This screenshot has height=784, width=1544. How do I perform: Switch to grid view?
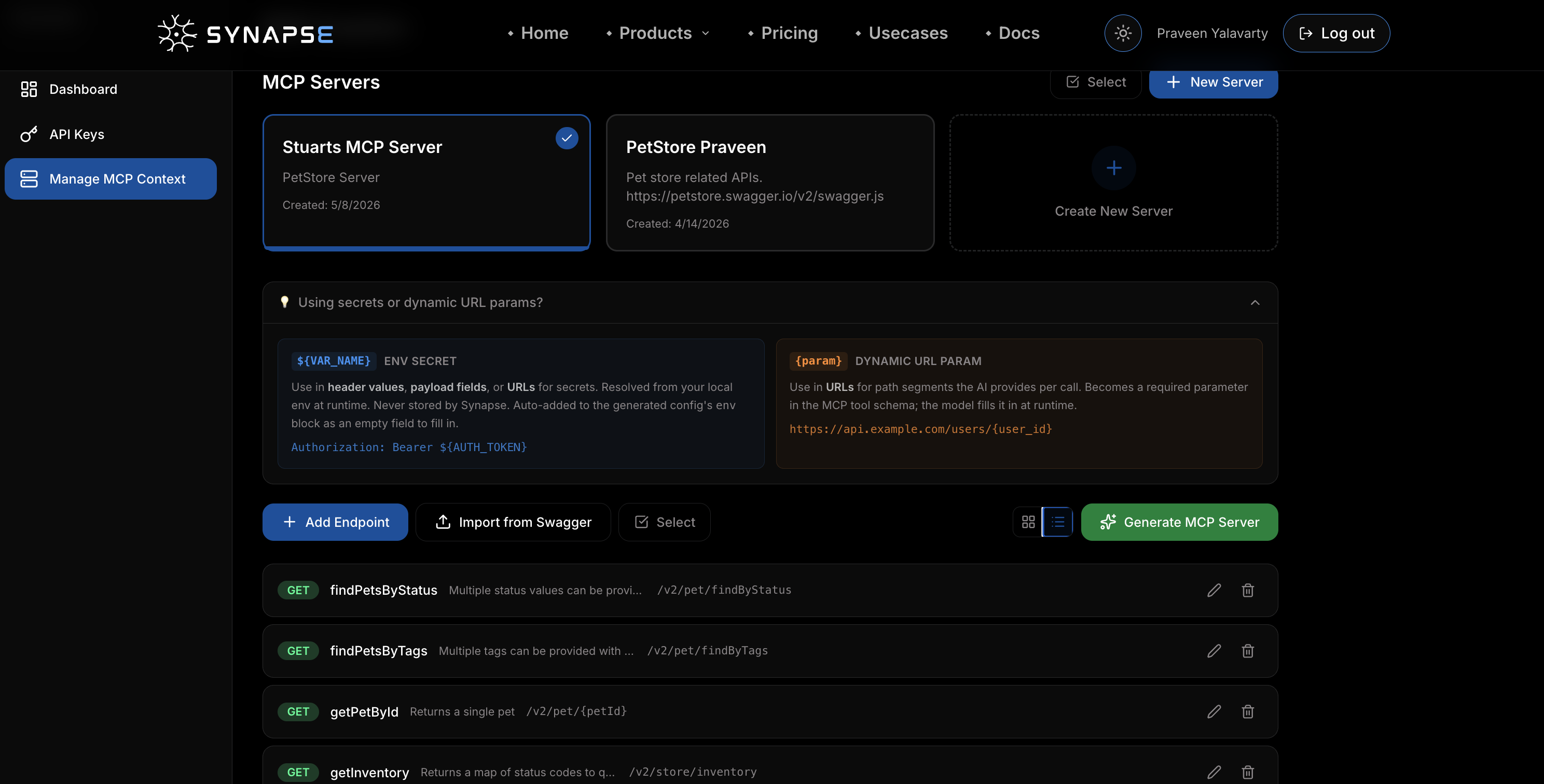coord(1028,522)
